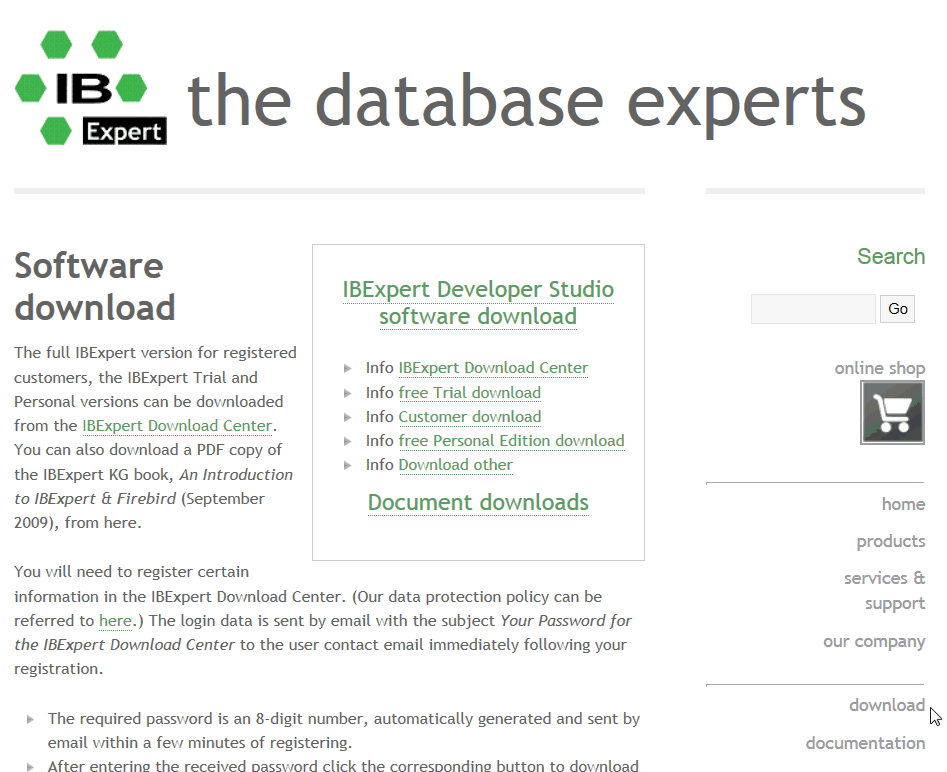947x772 pixels.
Task: Open the documentation menu item
Action: click(865, 743)
